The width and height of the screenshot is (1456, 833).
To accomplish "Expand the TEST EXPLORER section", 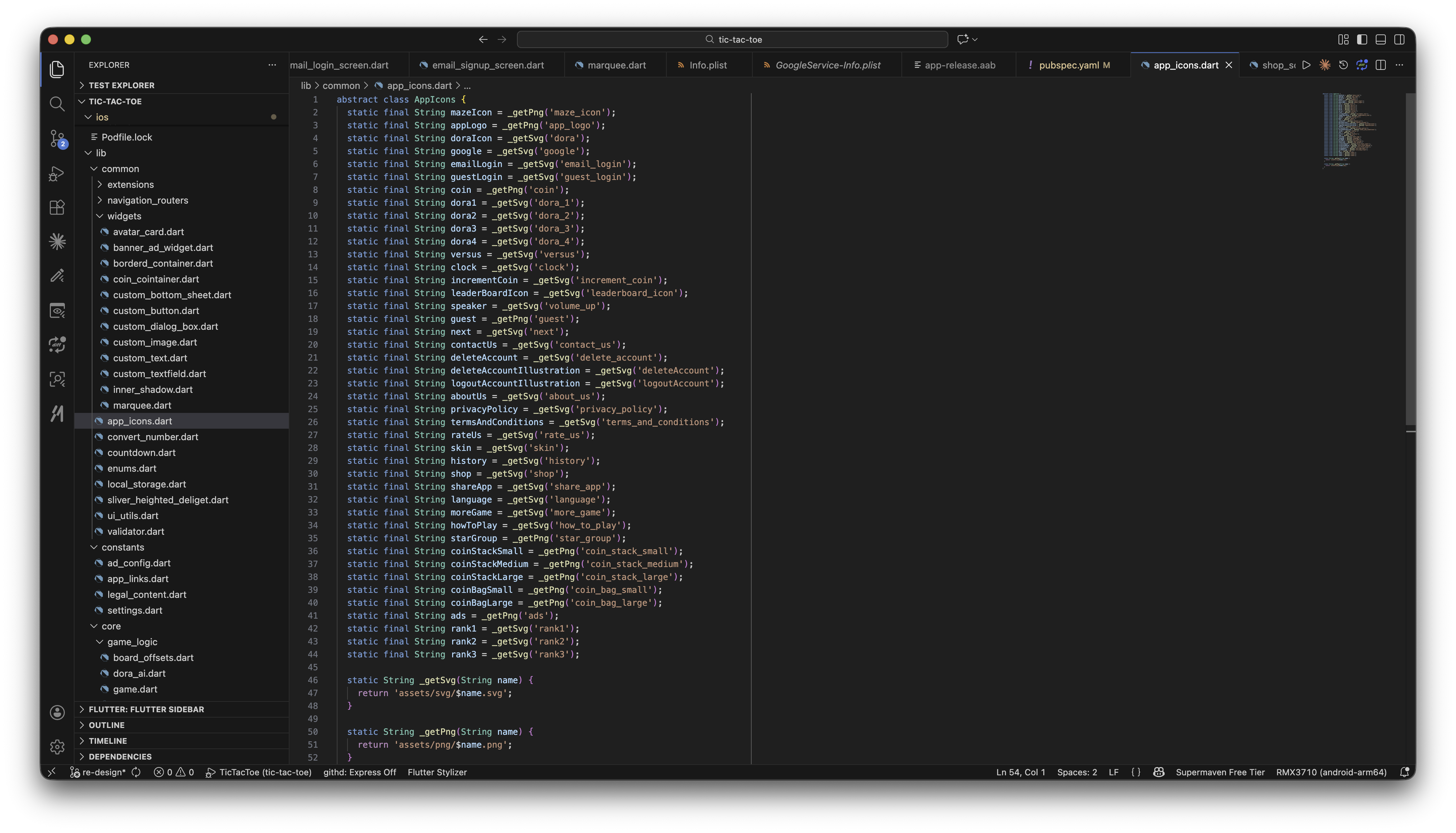I will click(x=182, y=85).
